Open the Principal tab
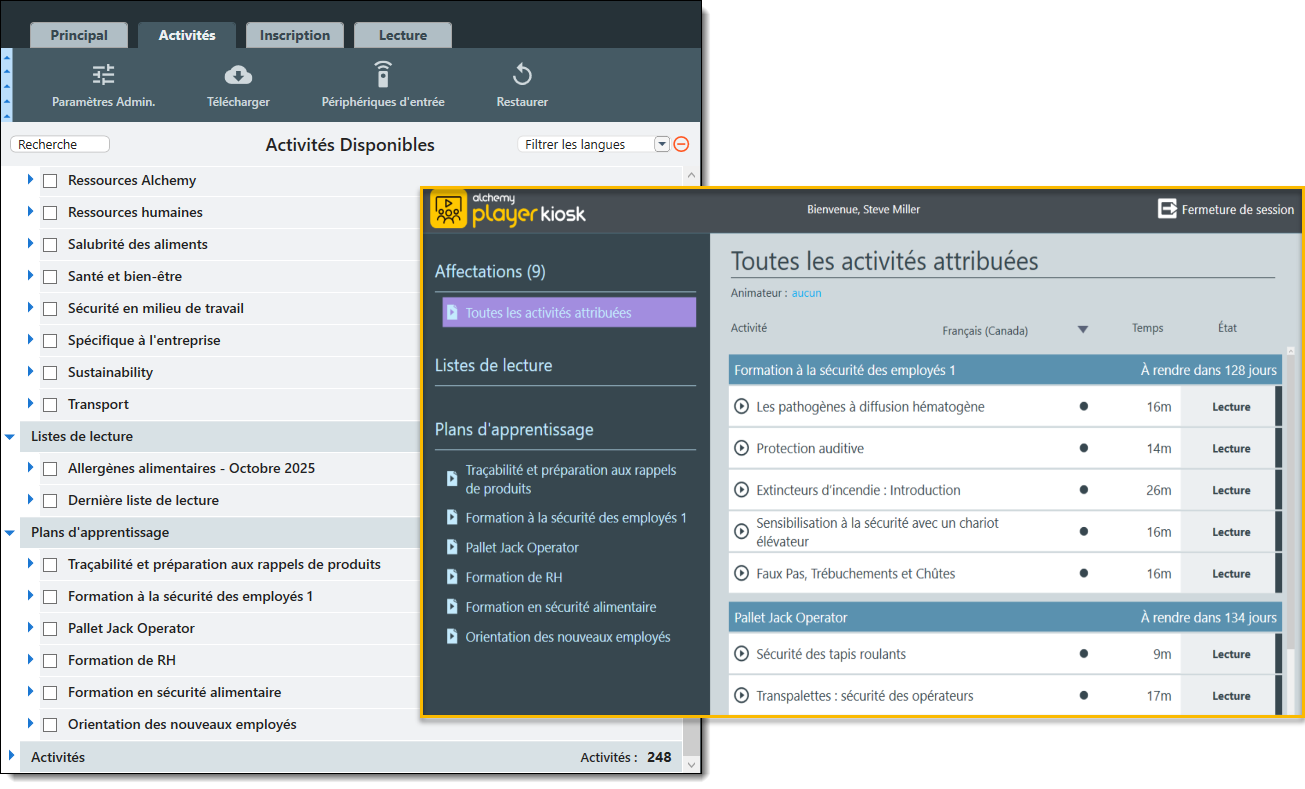Image resolution: width=1305 pixels, height=789 pixels. (x=79, y=35)
